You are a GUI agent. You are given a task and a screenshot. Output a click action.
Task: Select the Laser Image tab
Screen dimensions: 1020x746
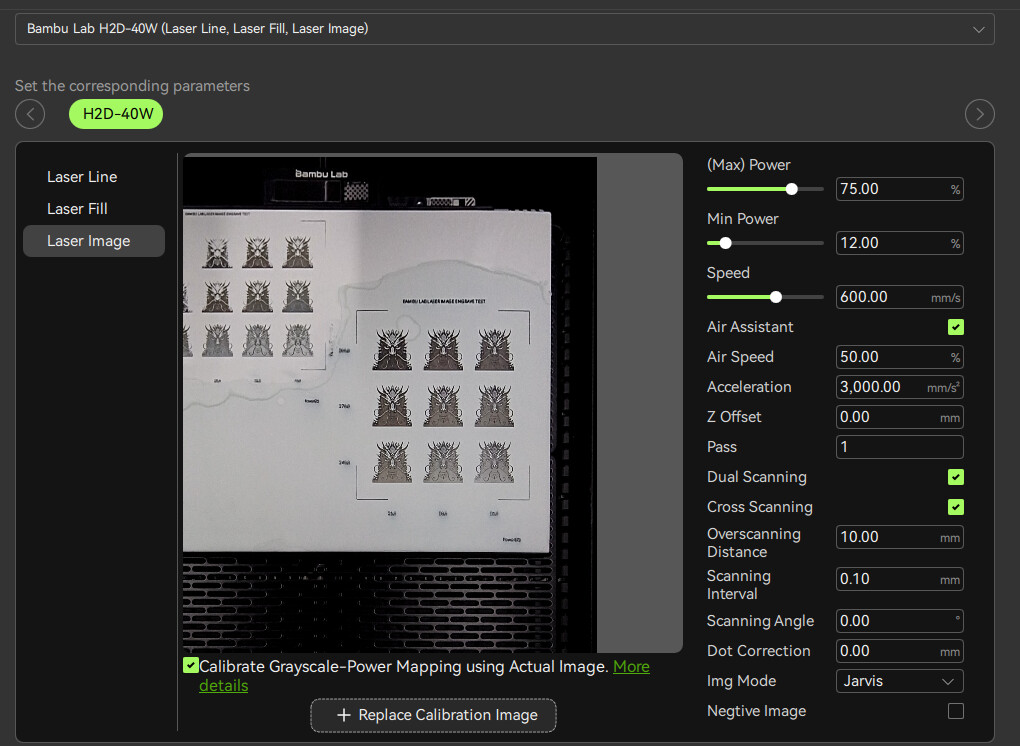94,241
